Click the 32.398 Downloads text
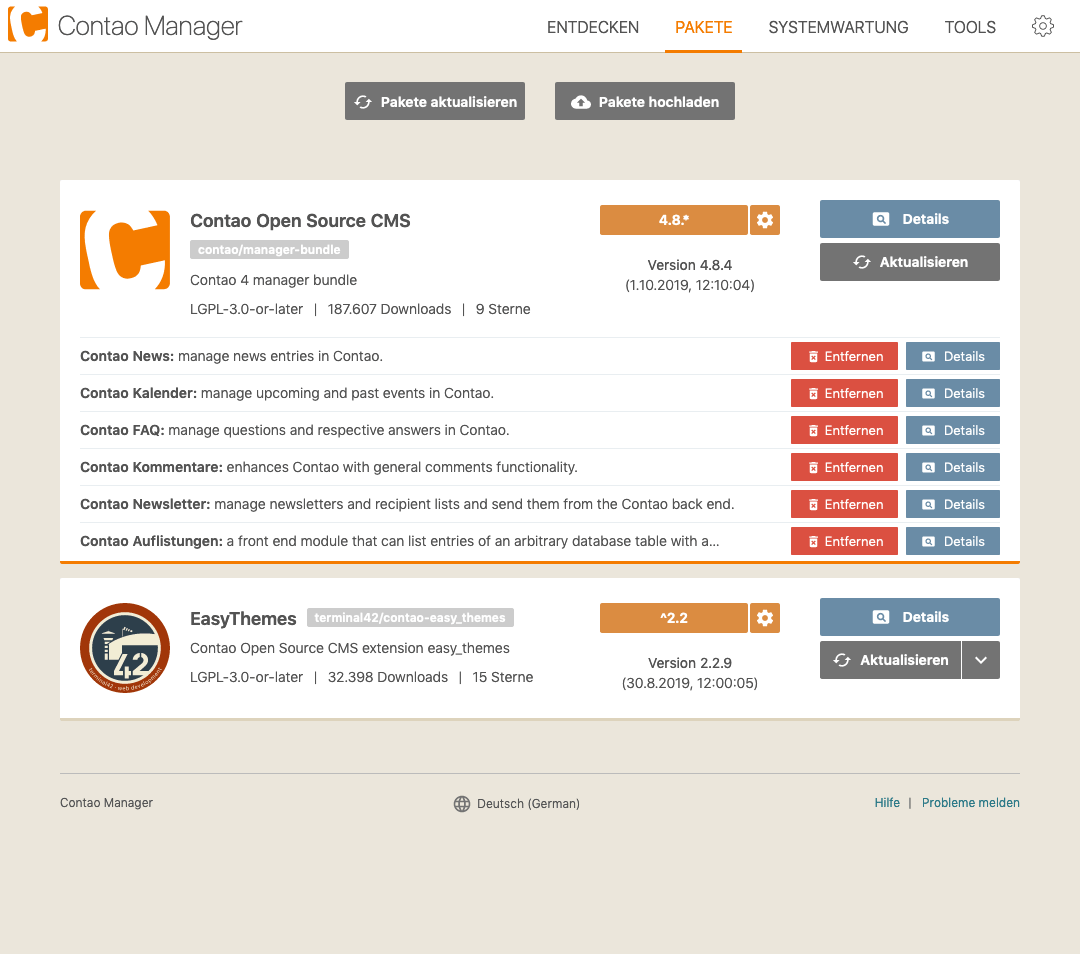Viewport: 1080px width, 954px height. pyautogui.click(x=388, y=677)
